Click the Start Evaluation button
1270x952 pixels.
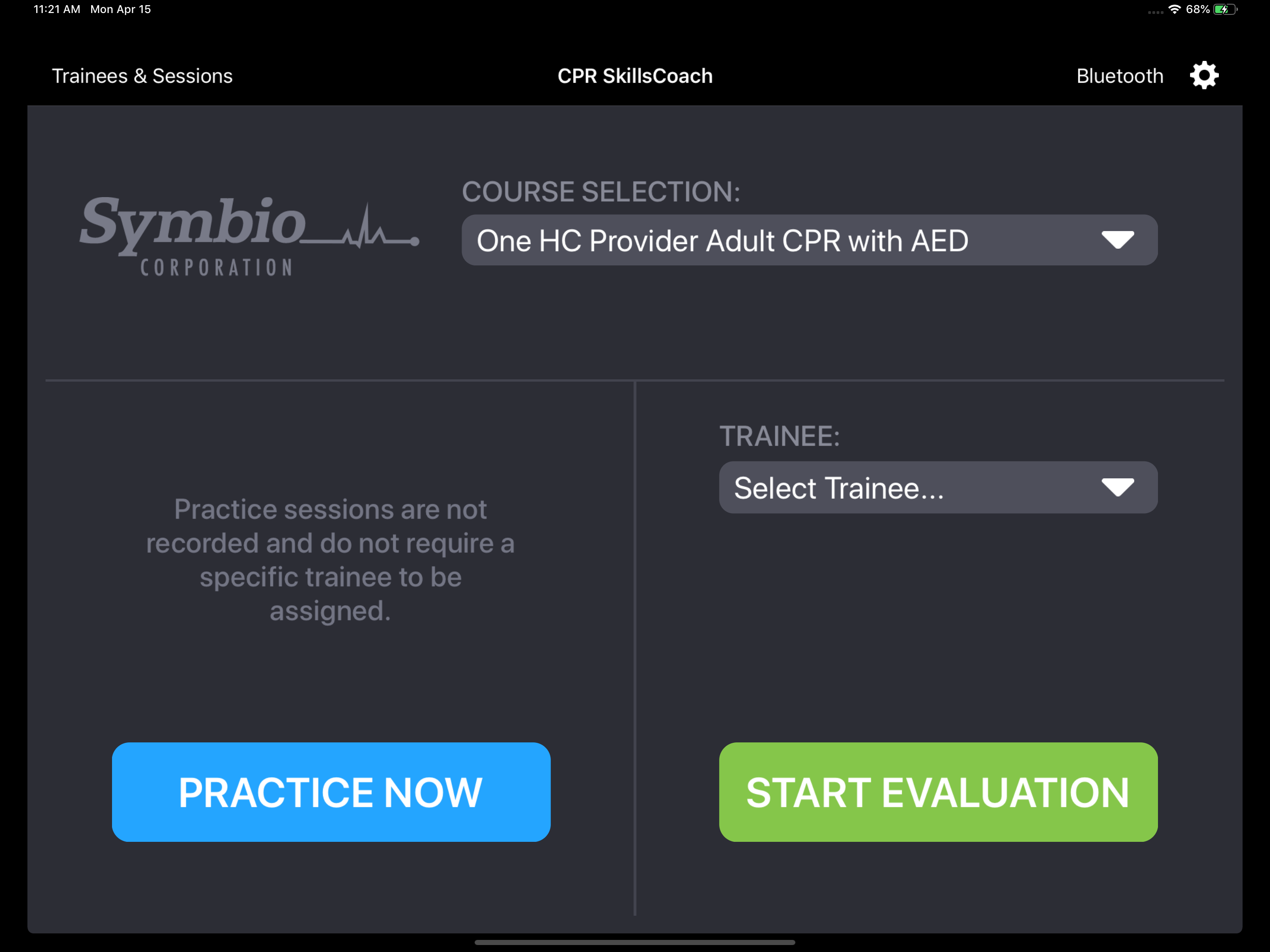point(938,792)
